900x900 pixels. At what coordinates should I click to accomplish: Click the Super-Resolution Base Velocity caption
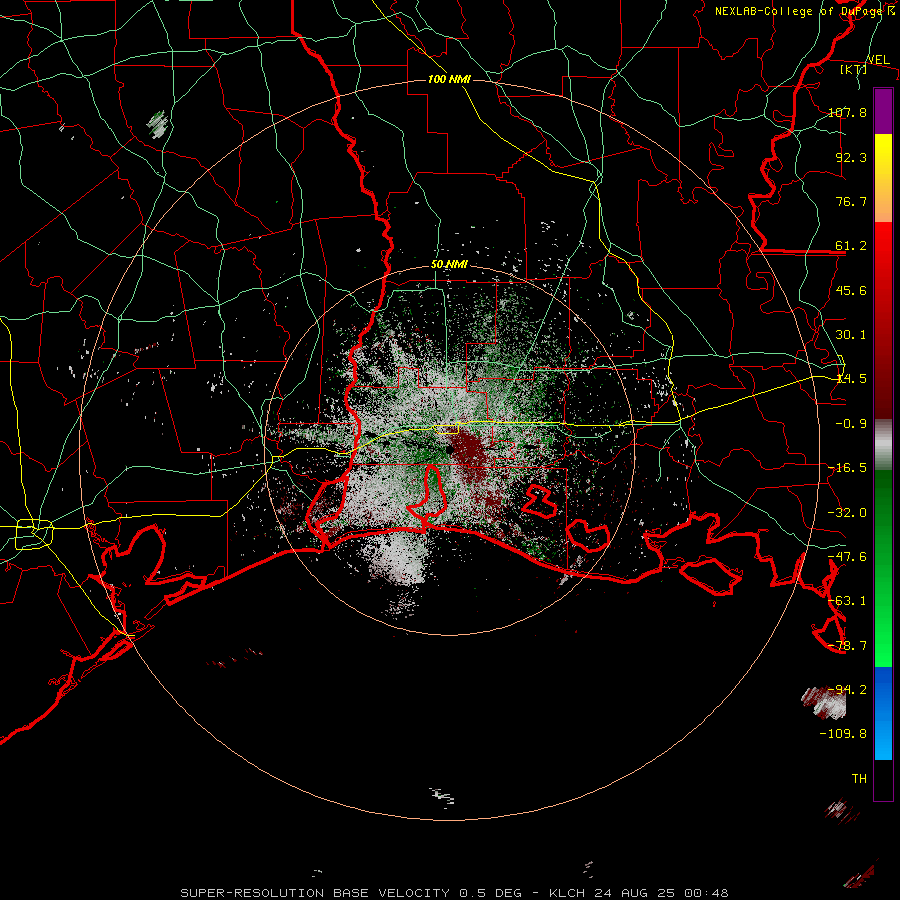(x=454, y=893)
